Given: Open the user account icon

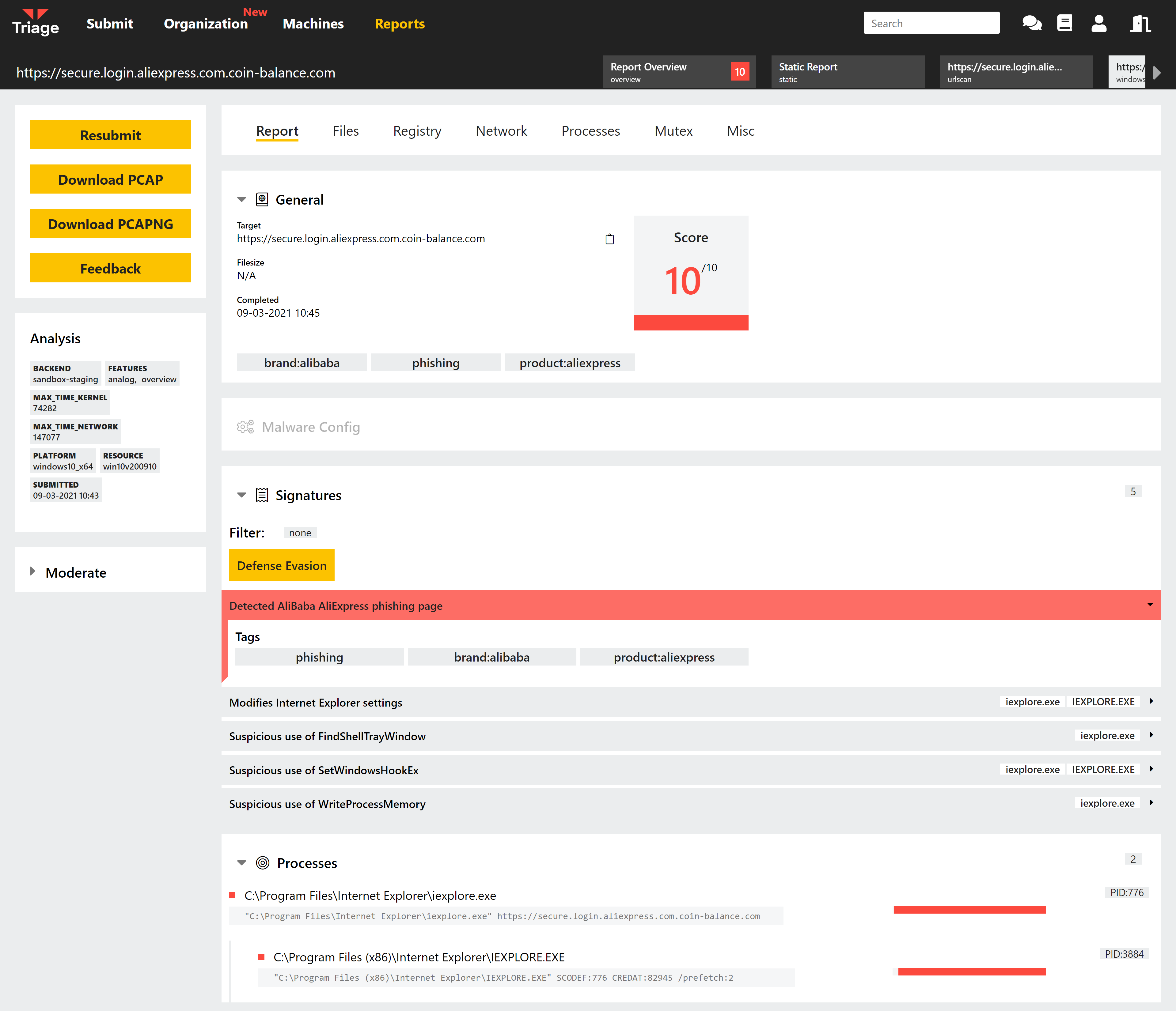Looking at the screenshot, I should coord(1099,23).
